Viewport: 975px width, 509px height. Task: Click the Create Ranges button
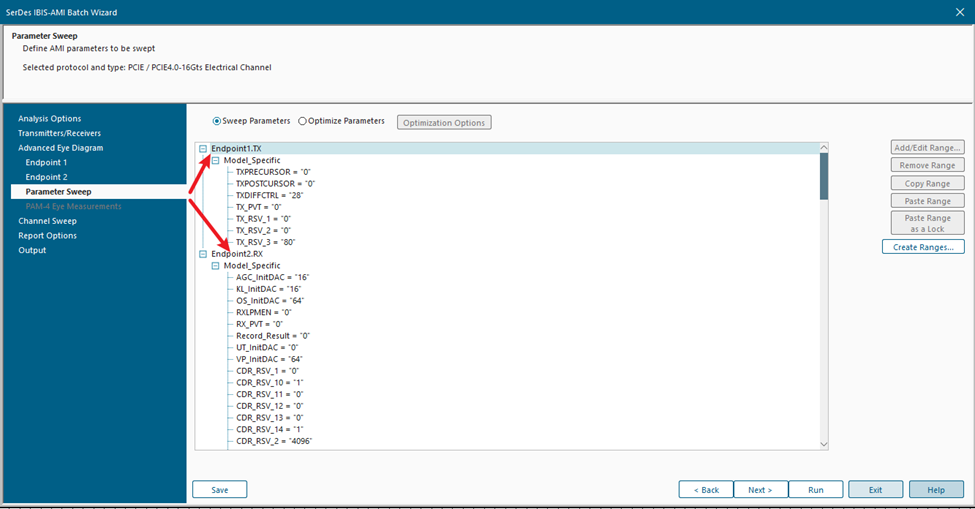click(922, 247)
